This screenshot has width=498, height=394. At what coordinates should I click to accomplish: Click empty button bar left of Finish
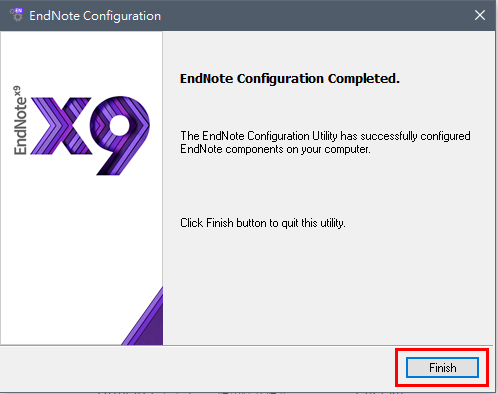pos(200,368)
